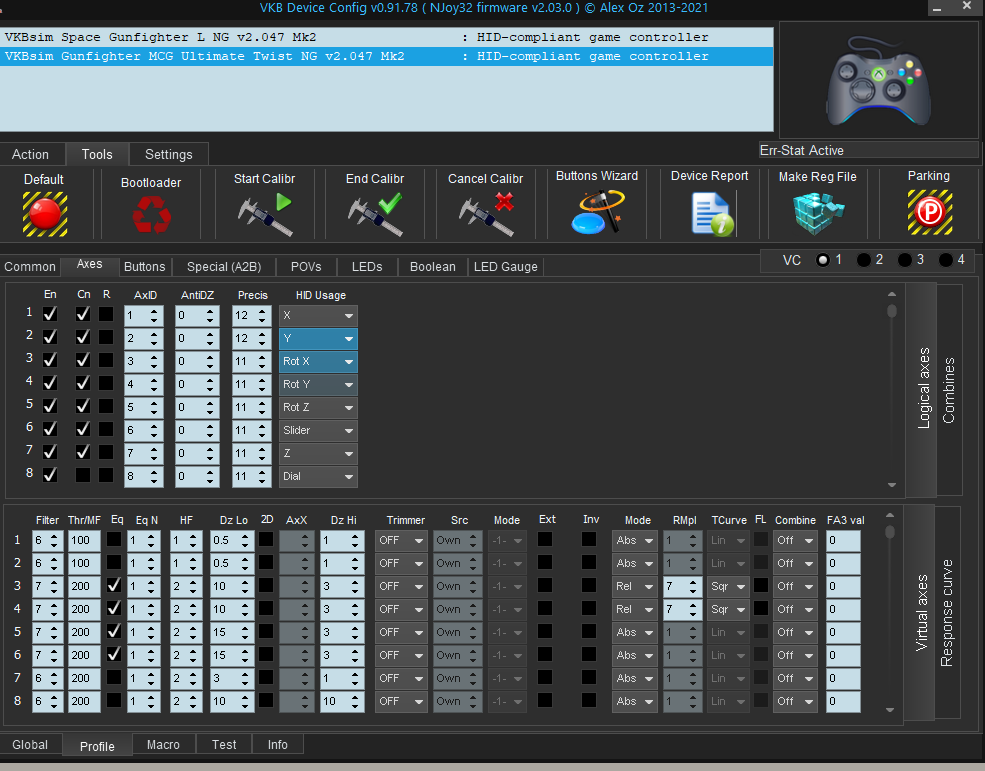Screen dimensions: 985x771
Task: Open the LED Gauge tab
Action: [x=506, y=267]
